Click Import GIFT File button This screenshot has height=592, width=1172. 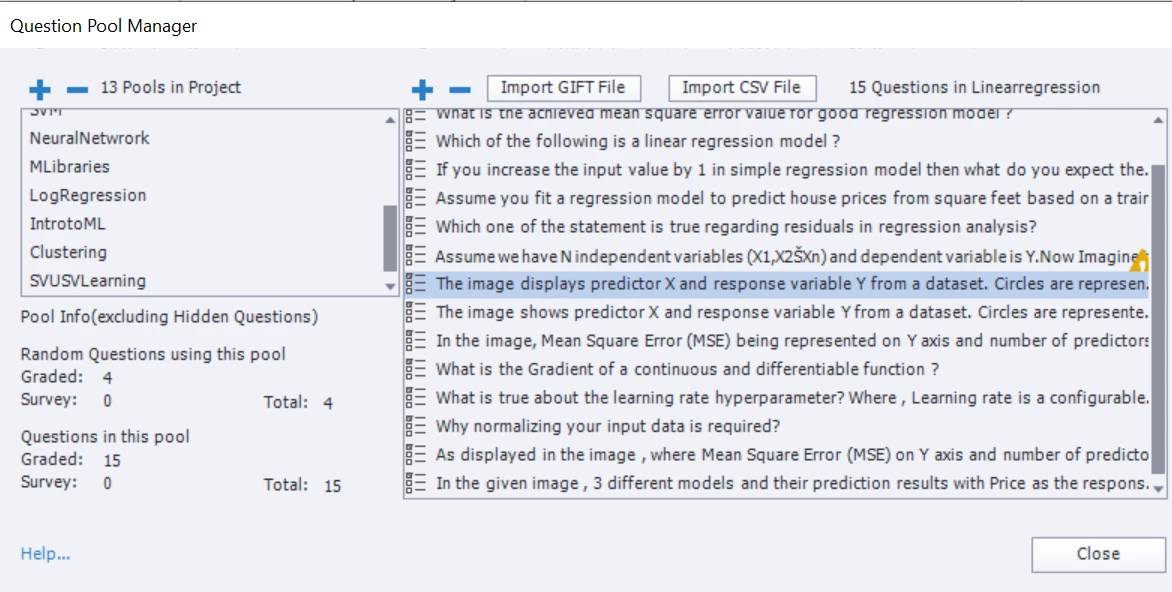564,87
